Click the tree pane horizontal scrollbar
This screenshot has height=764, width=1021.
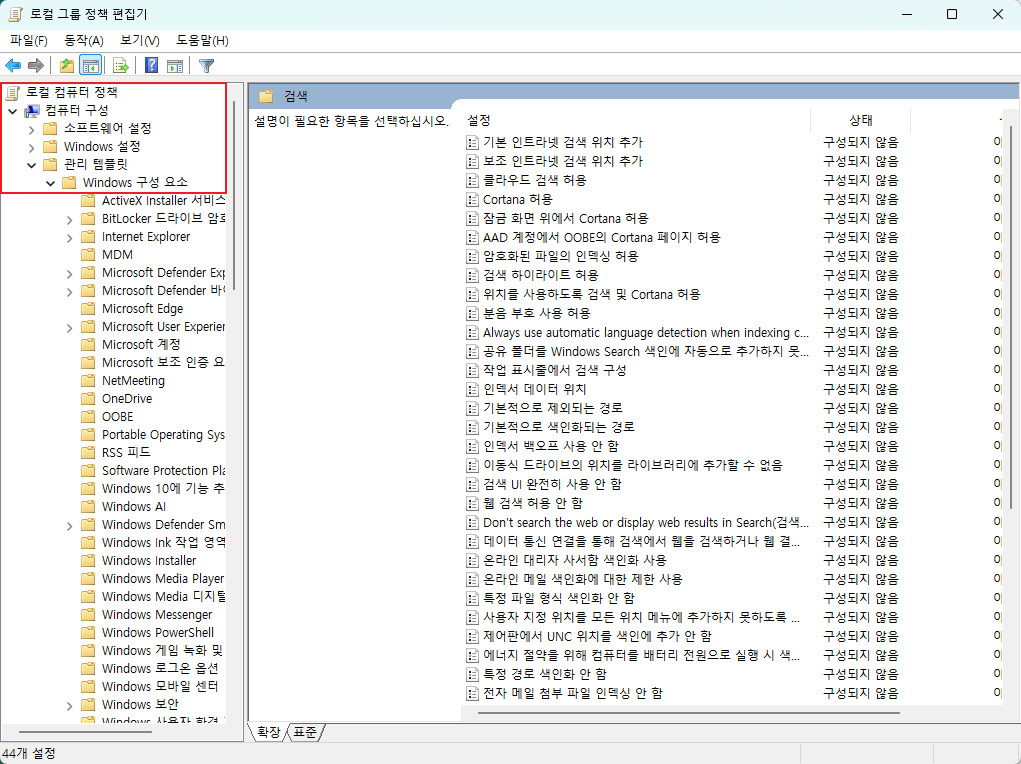[x=86, y=732]
